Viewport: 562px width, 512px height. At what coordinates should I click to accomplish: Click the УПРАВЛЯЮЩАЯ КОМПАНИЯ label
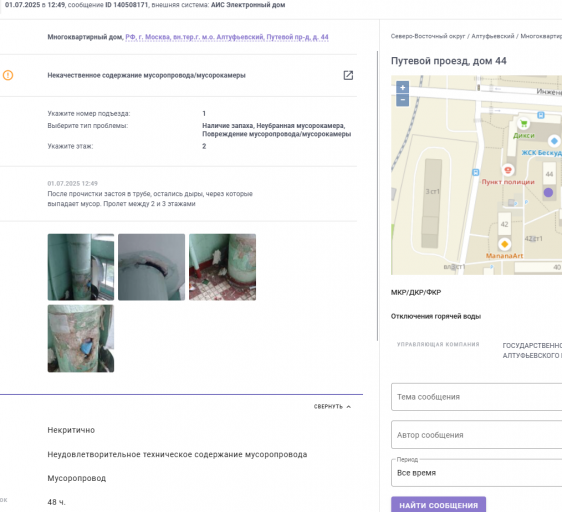click(438, 344)
